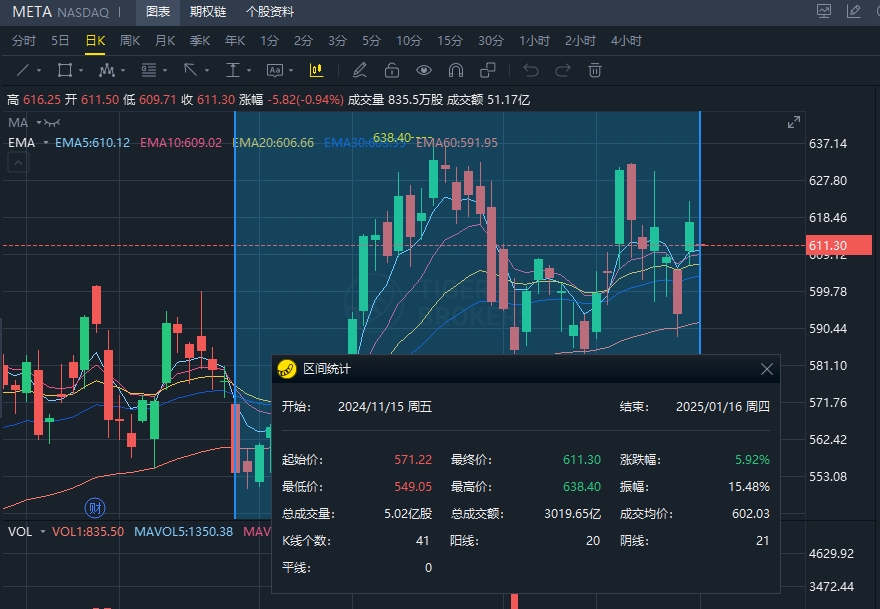Select the 分时 timeframe
The width and height of the screenshot is (880, 609).
coord(24,40)
